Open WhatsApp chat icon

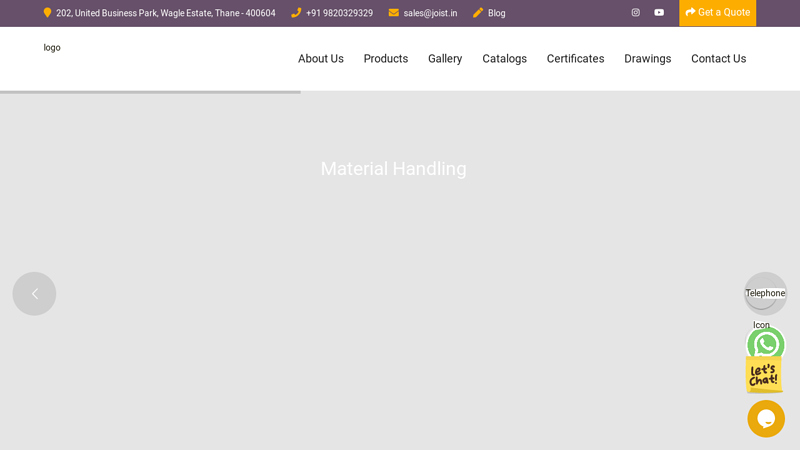[x=765, y=345]
